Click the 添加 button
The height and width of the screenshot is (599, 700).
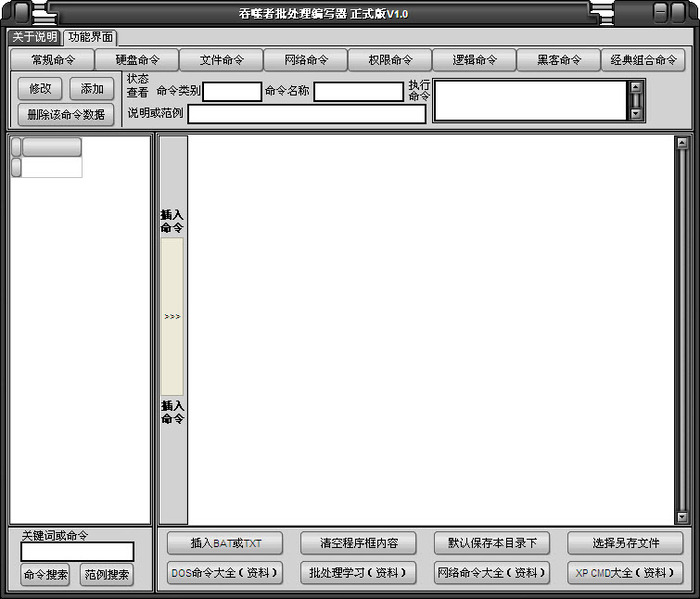point(92,89)
